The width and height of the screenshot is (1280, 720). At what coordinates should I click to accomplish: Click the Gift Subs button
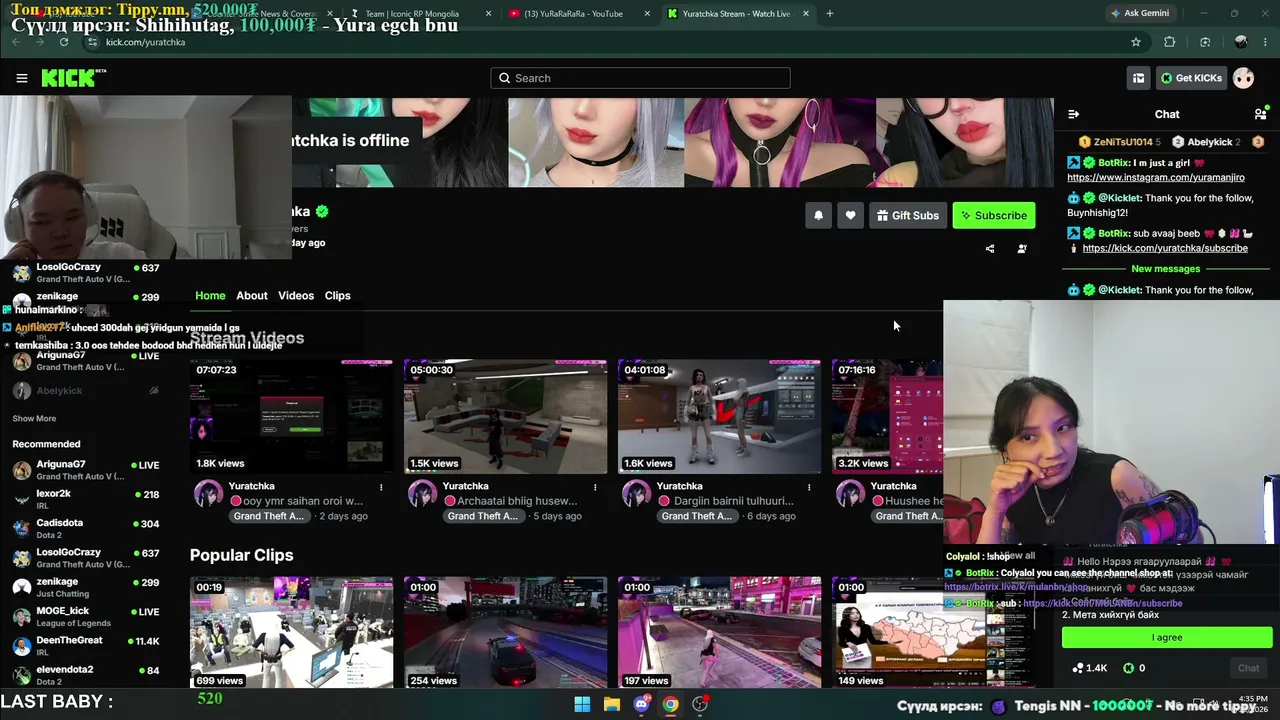(x=908, y=215)
